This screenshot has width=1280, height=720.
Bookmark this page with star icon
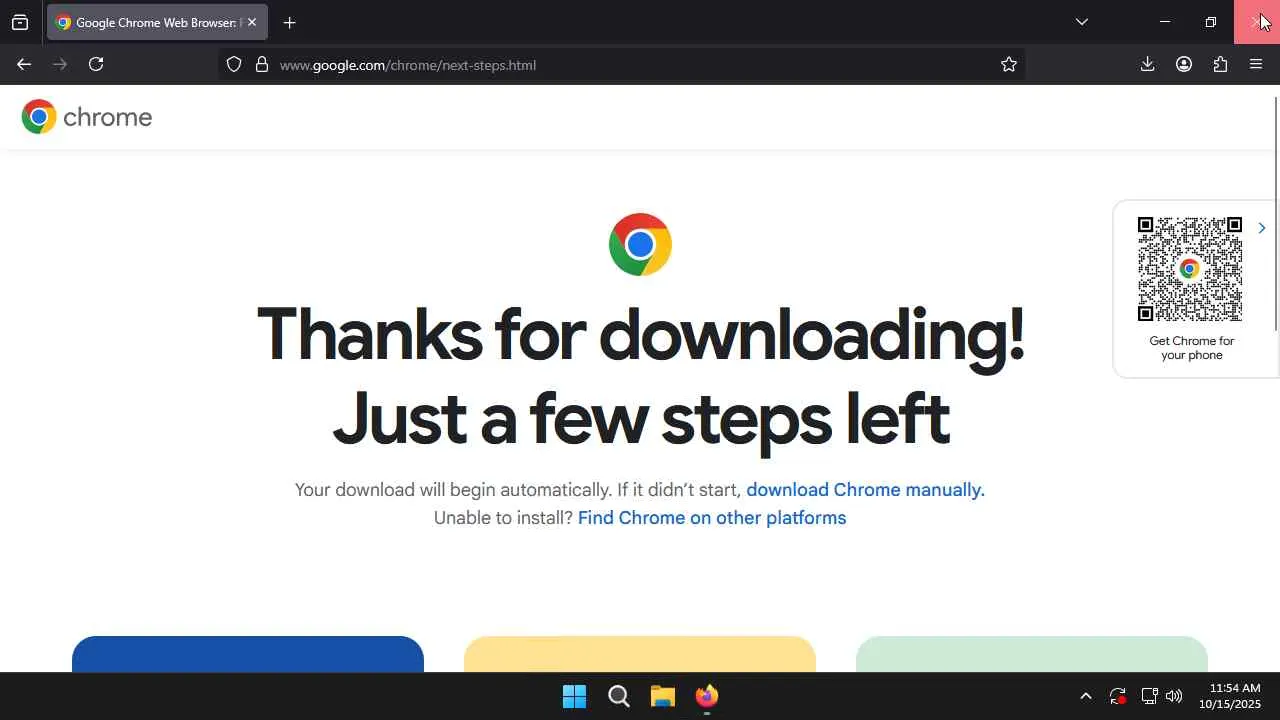pos(1009,64)
